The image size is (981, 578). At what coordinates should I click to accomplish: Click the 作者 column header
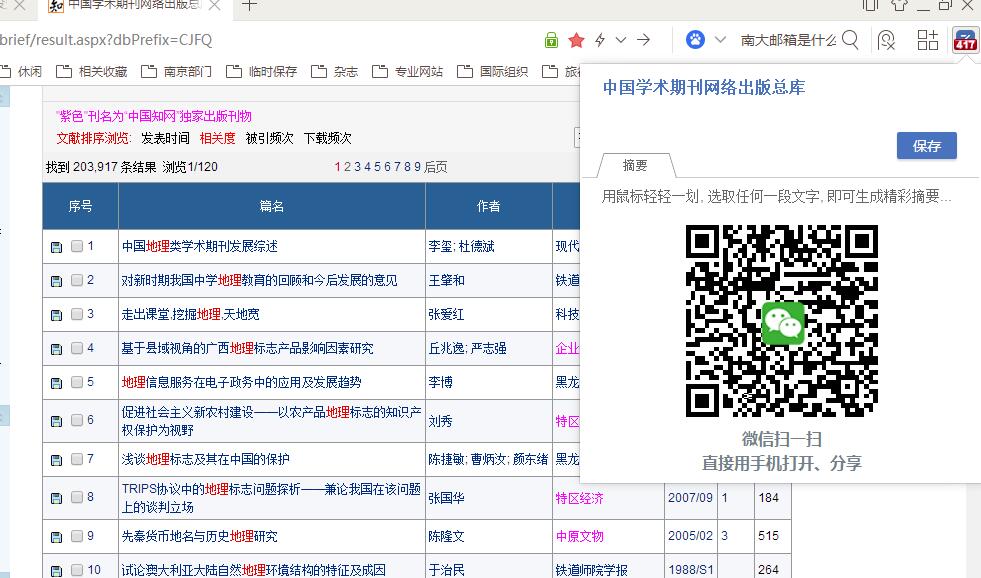tap(489, 206)
